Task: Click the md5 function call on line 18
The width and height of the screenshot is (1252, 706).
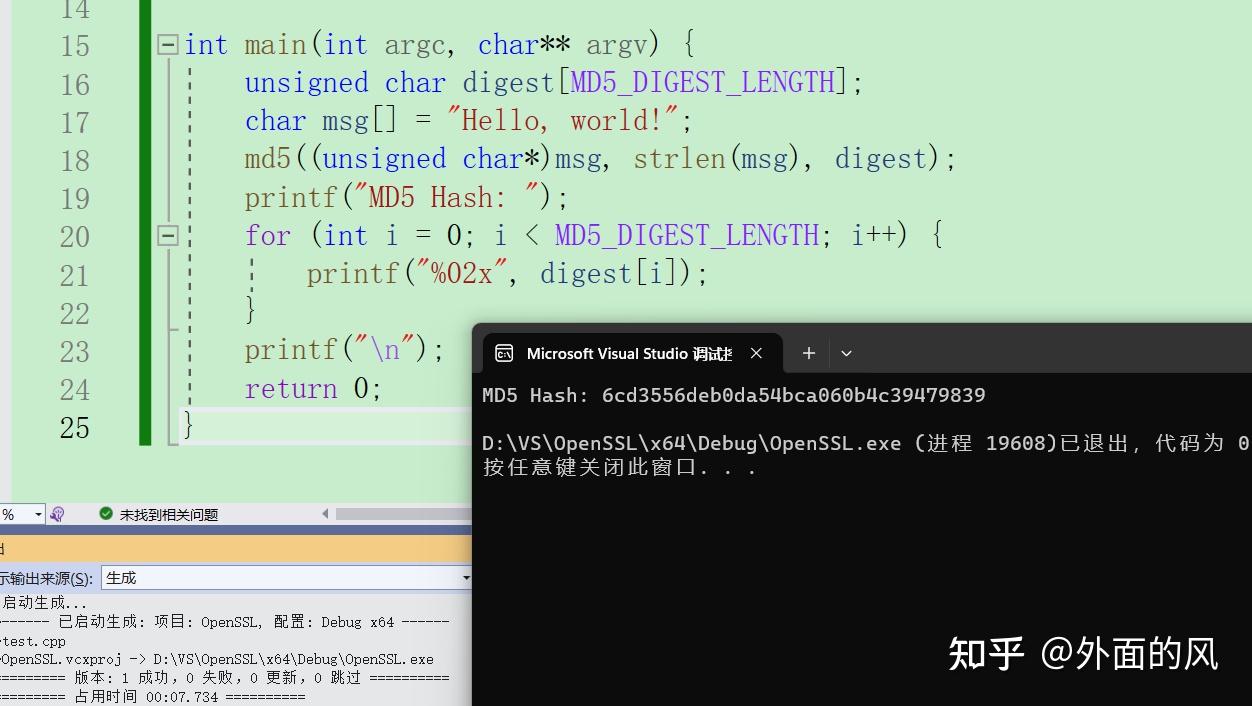Action: pyautogui.click(x=268, y=159)
